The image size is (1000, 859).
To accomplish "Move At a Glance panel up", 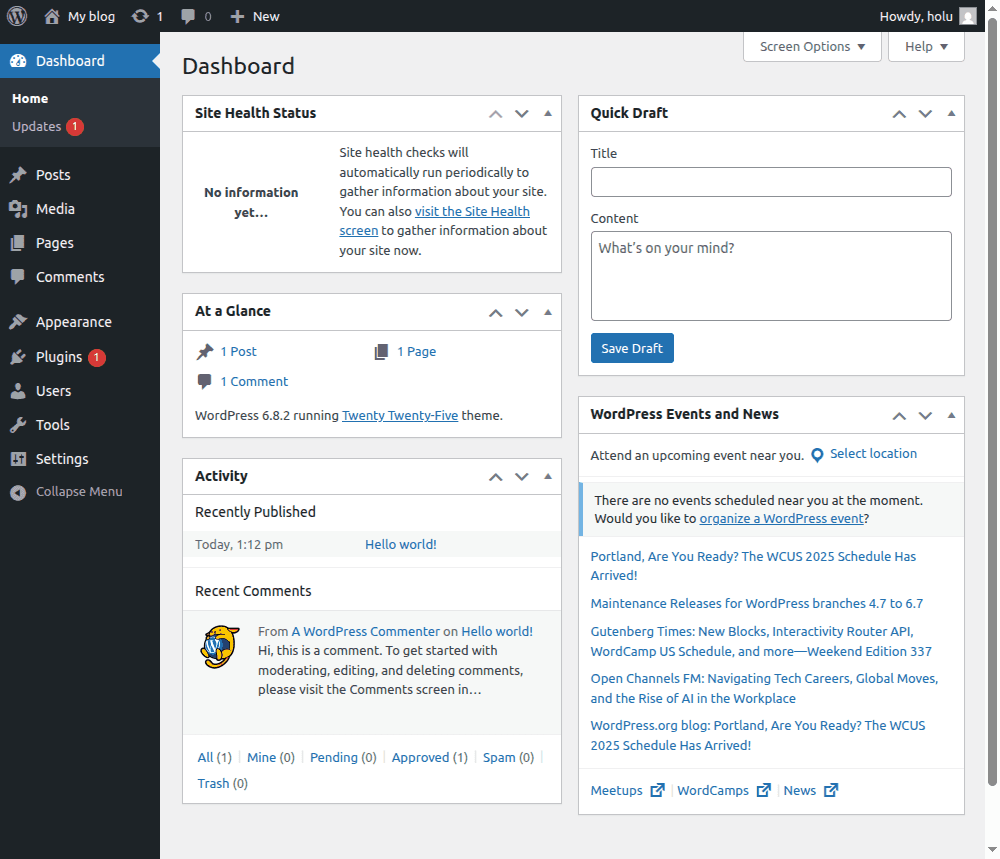I will [x=496, y=312].
